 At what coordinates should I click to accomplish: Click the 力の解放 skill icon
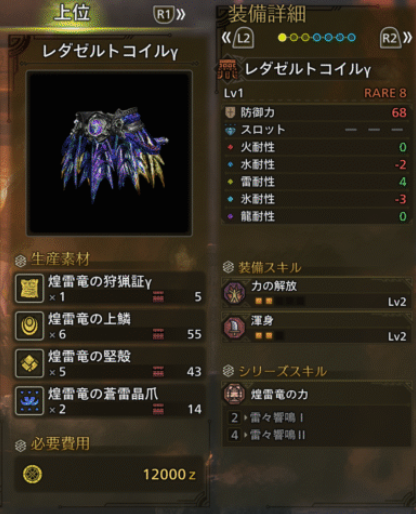(x=235, y=293)
